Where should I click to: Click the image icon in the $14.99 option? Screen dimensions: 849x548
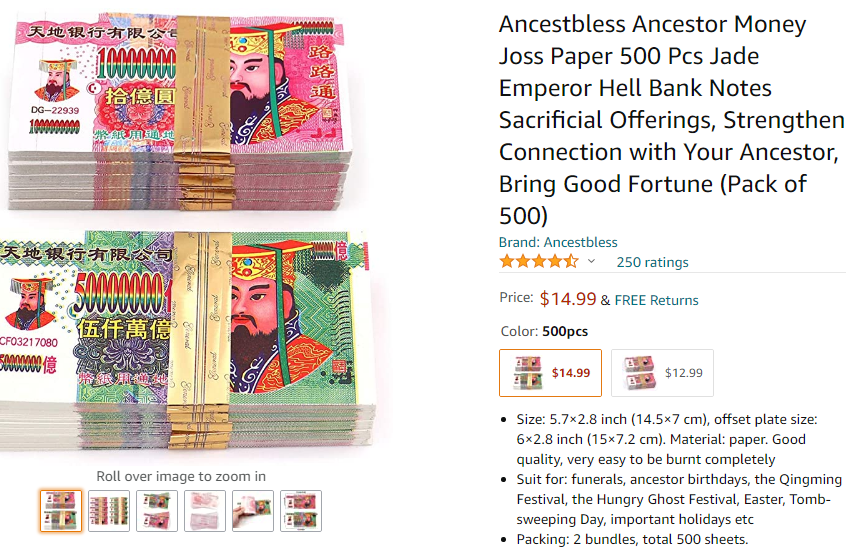[526, 373]
